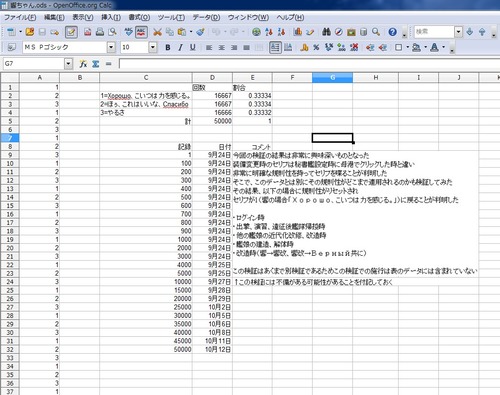Cut the selection with scissors icon
This screenshot has height=395, width=500.
[157, 32]
